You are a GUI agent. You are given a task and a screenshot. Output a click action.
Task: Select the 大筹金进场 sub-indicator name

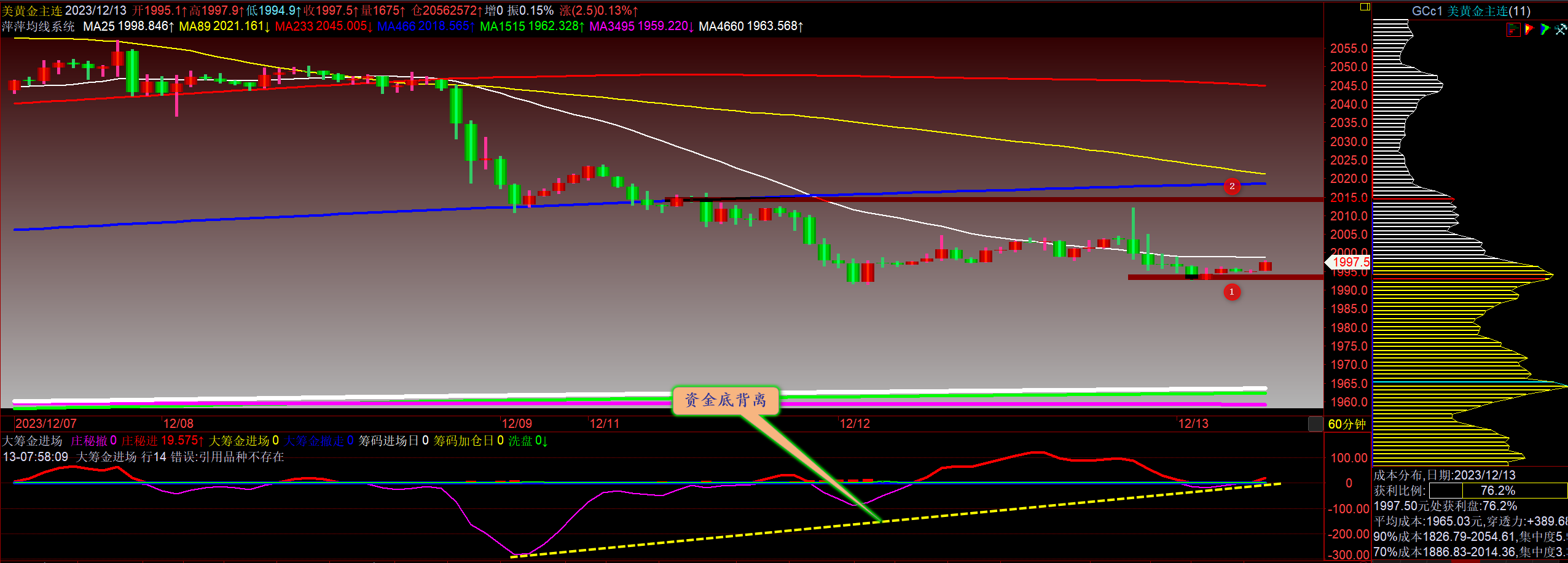point(32,441)
